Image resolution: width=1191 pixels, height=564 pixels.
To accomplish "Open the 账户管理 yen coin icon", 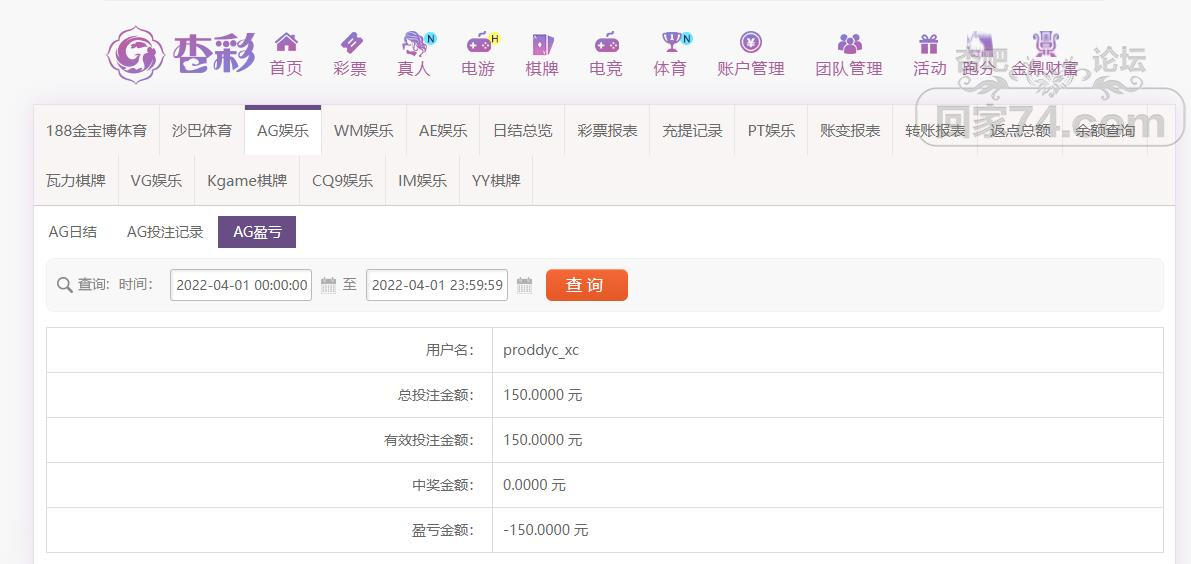I will (x=750, y=42).
